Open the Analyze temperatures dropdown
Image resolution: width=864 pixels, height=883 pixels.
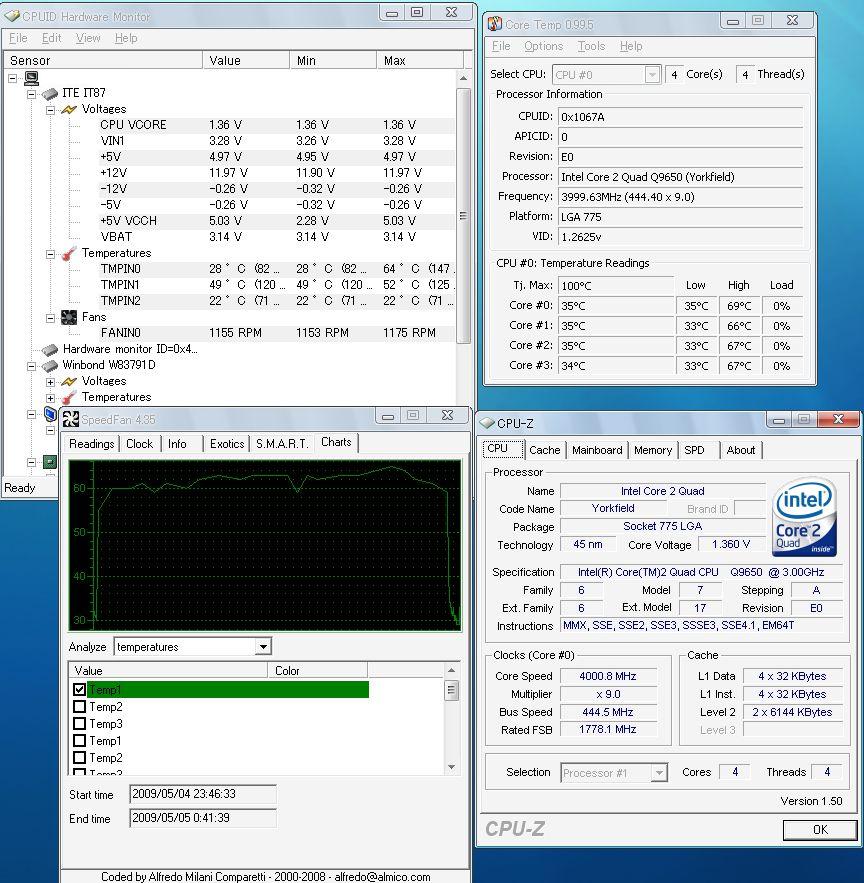coord(263,647)
